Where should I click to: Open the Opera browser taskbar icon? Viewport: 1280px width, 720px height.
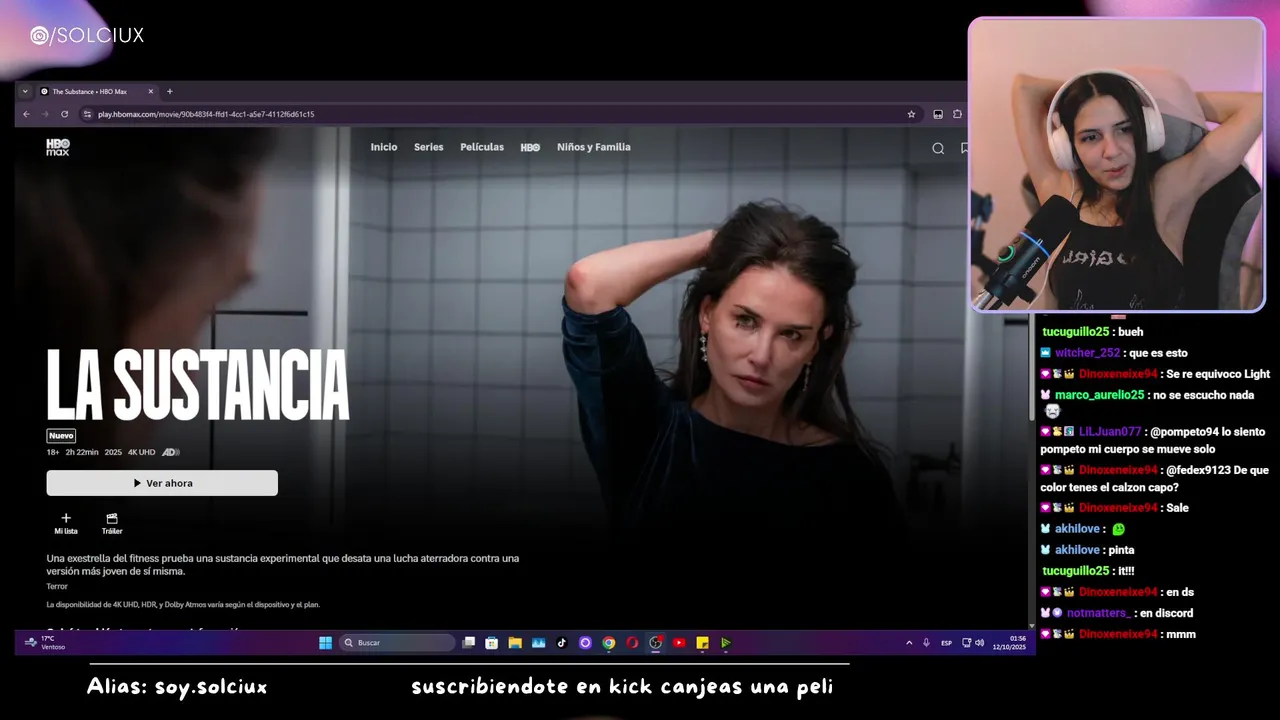(x=632, y=643)
